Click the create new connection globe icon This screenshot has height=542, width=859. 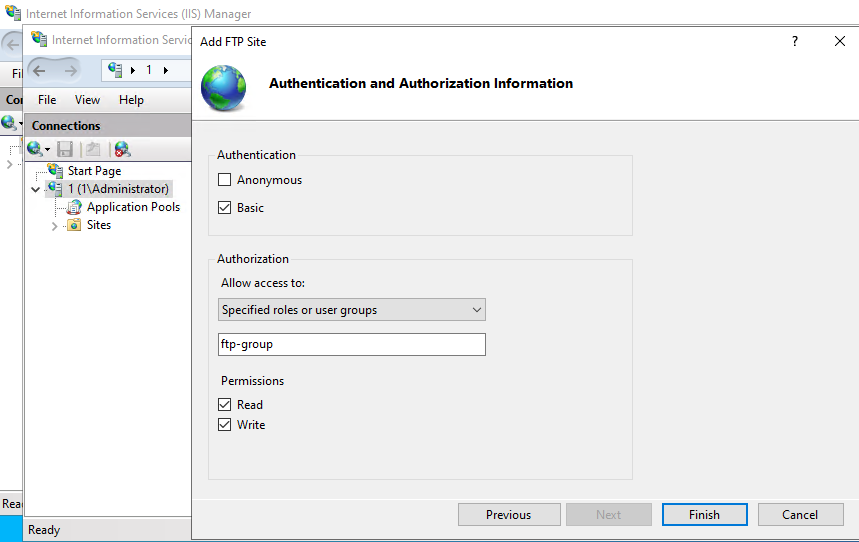(34, 149)
